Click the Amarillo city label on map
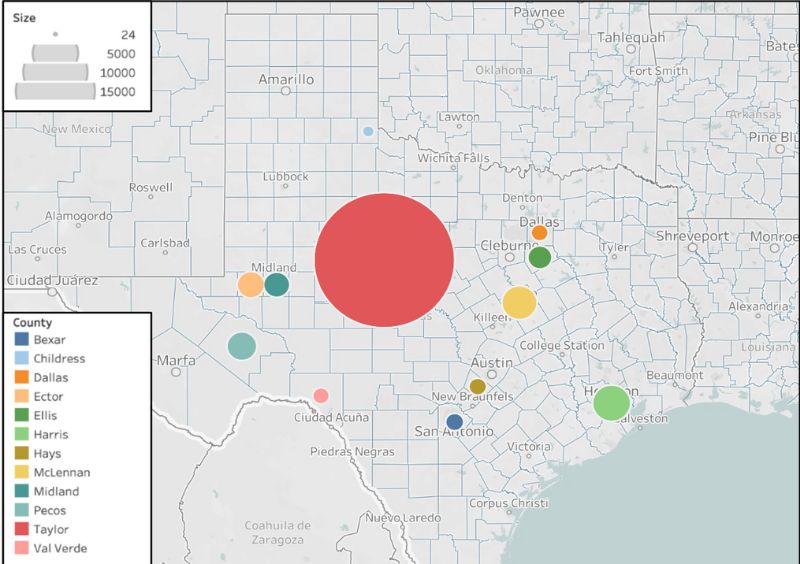This screenshot has height=564, width=800. point(286,79)
